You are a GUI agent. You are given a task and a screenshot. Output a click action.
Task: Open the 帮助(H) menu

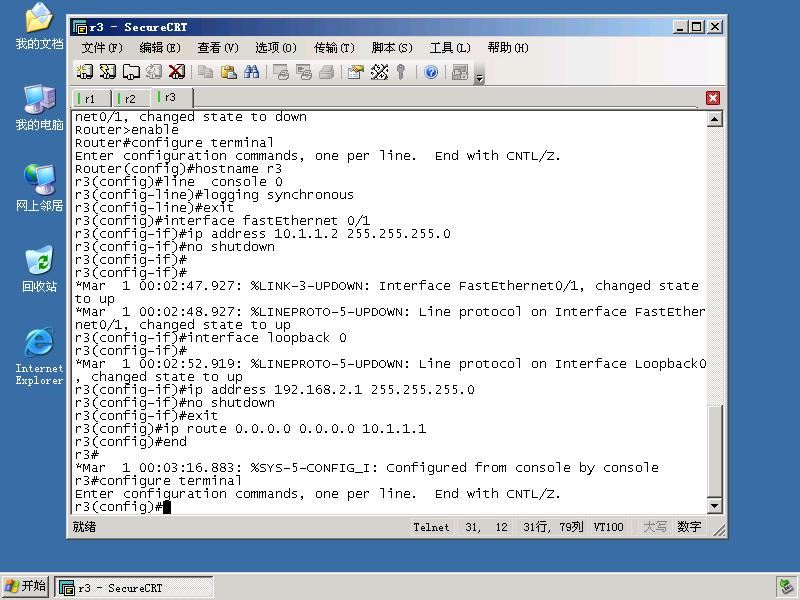click(508, 48)
